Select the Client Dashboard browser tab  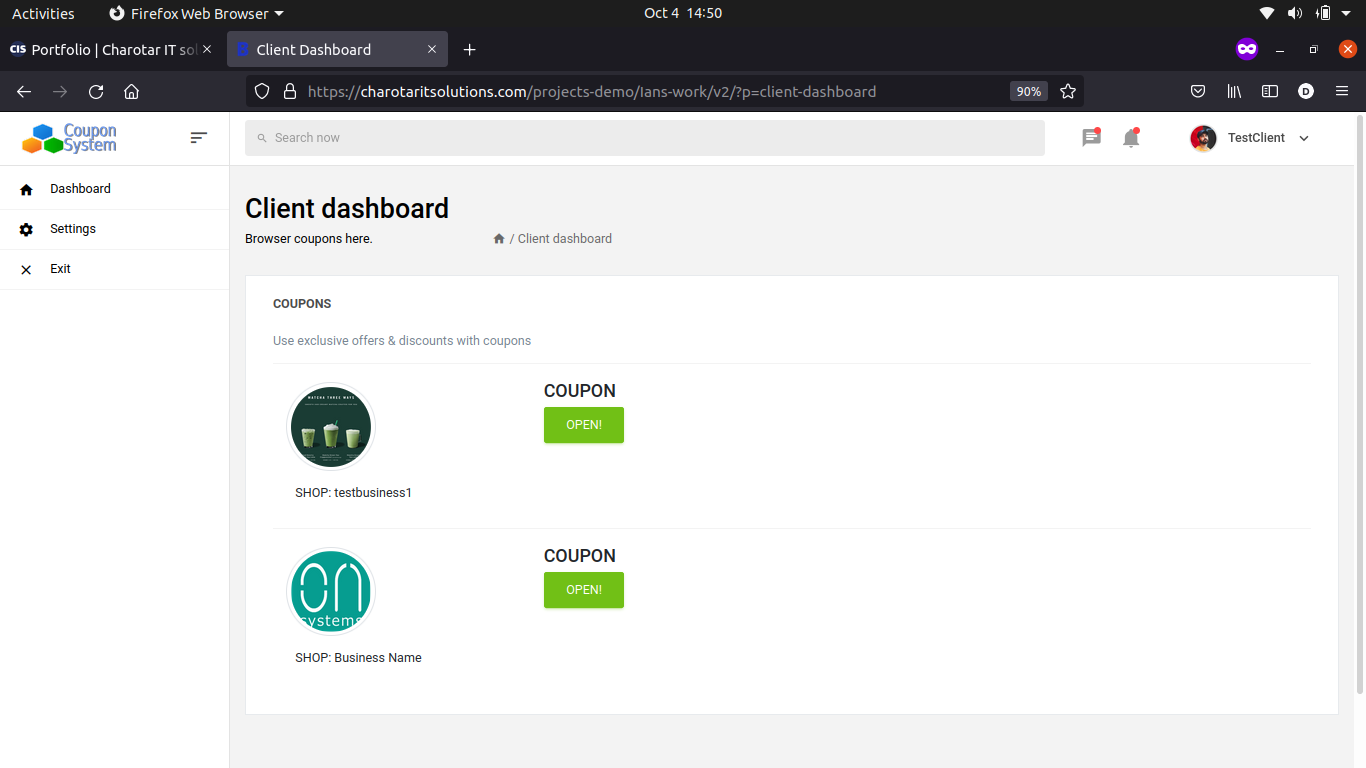coord(337,49)
